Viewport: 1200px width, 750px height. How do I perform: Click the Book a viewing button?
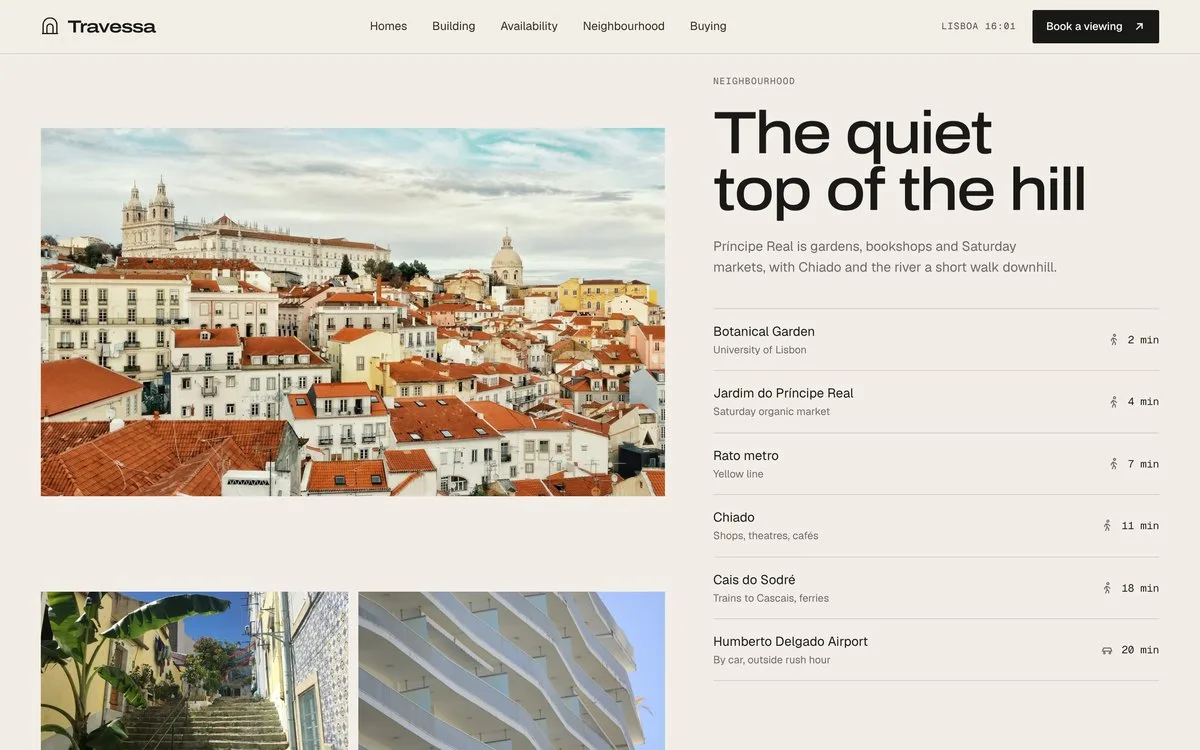[x=1095, y=27]
